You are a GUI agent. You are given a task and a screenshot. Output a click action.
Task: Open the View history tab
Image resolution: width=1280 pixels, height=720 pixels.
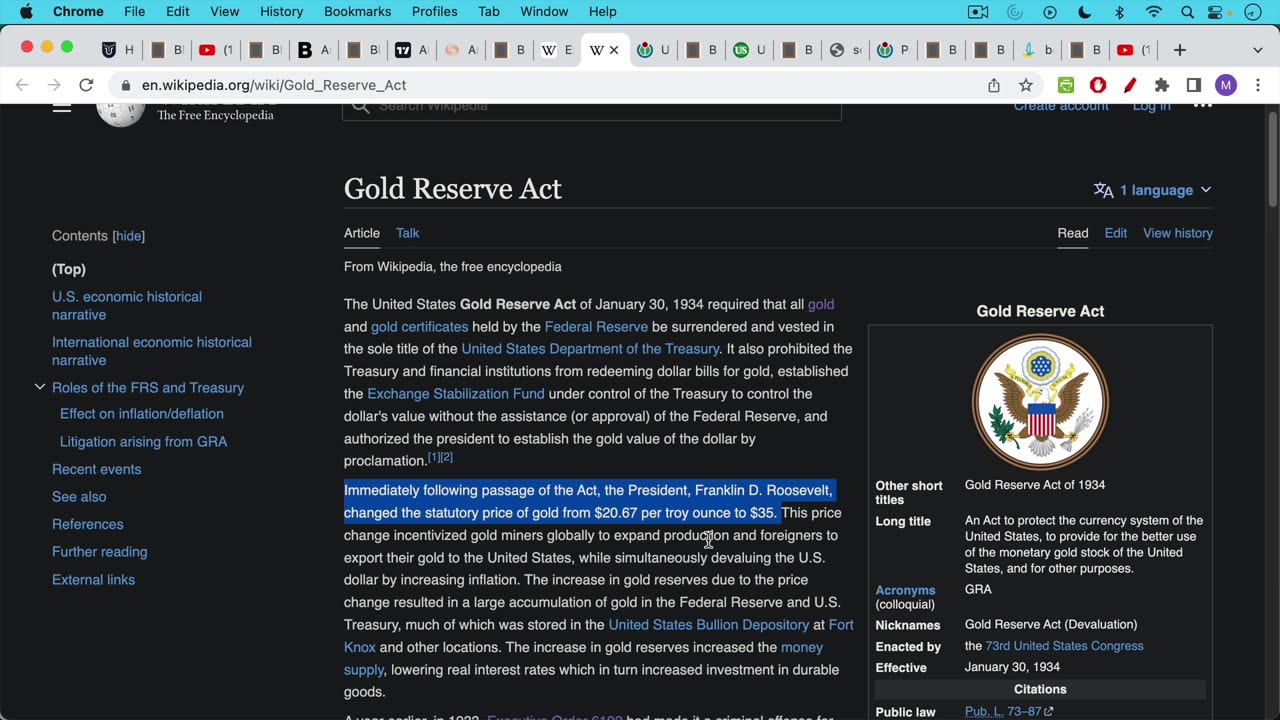click(1178, 233)
